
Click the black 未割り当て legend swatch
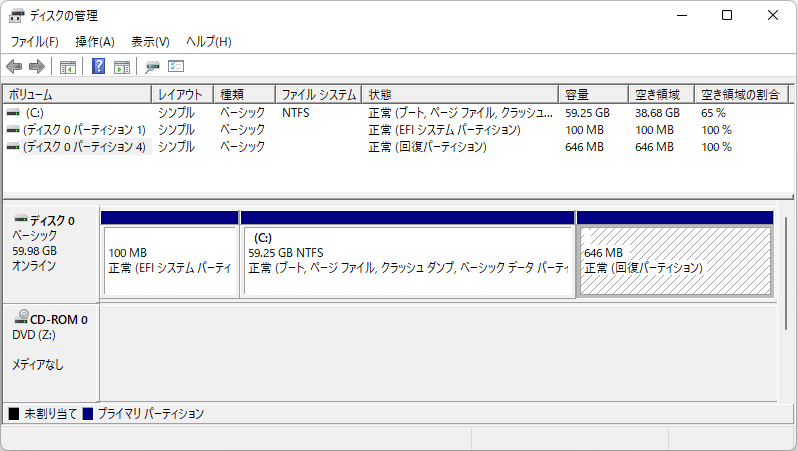click(14, 414)
